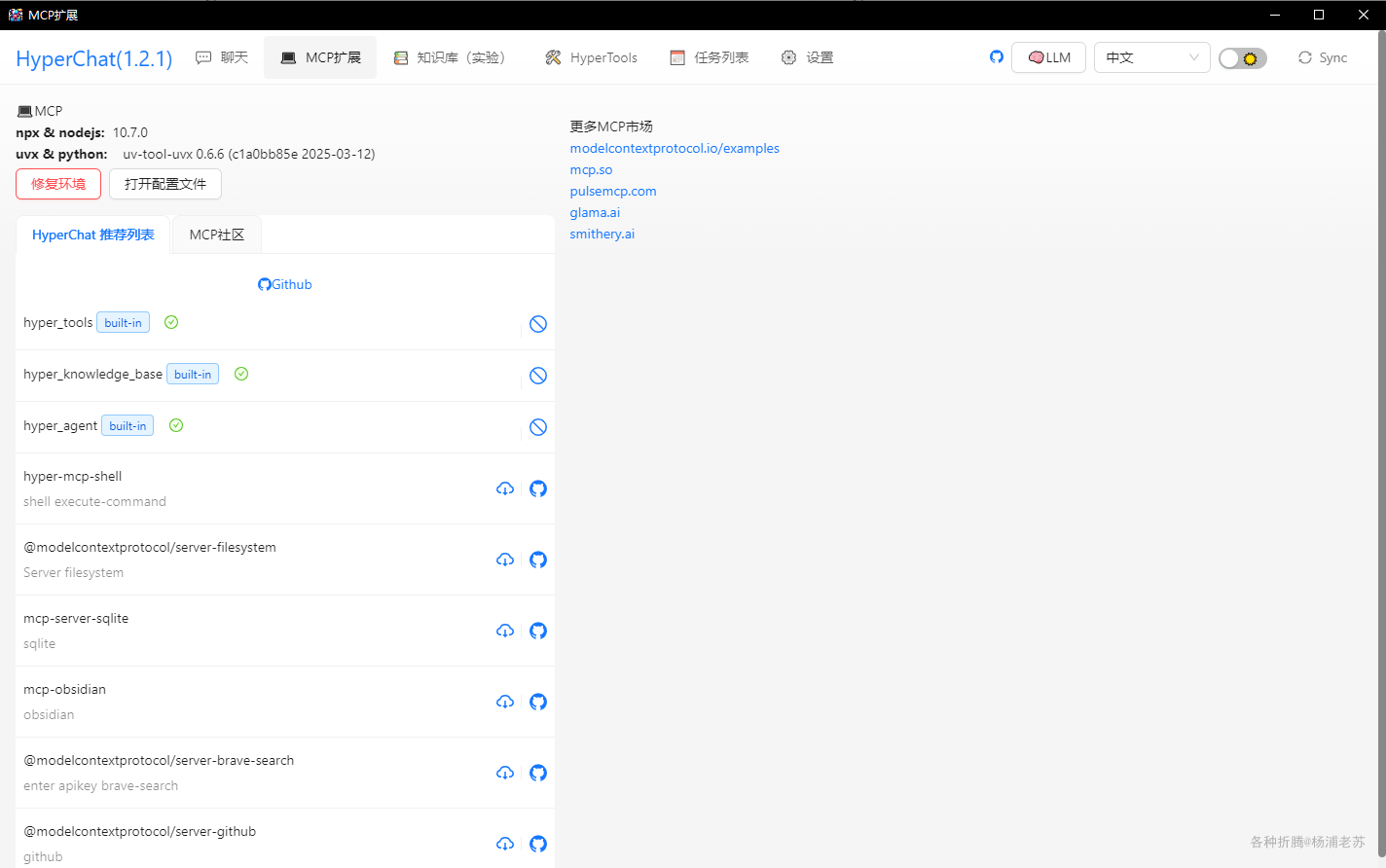This screenshot has height=868, width=1386.
Task: Open modelcontextprotocol.io/examples link
Action: click(x=675, y=148)
